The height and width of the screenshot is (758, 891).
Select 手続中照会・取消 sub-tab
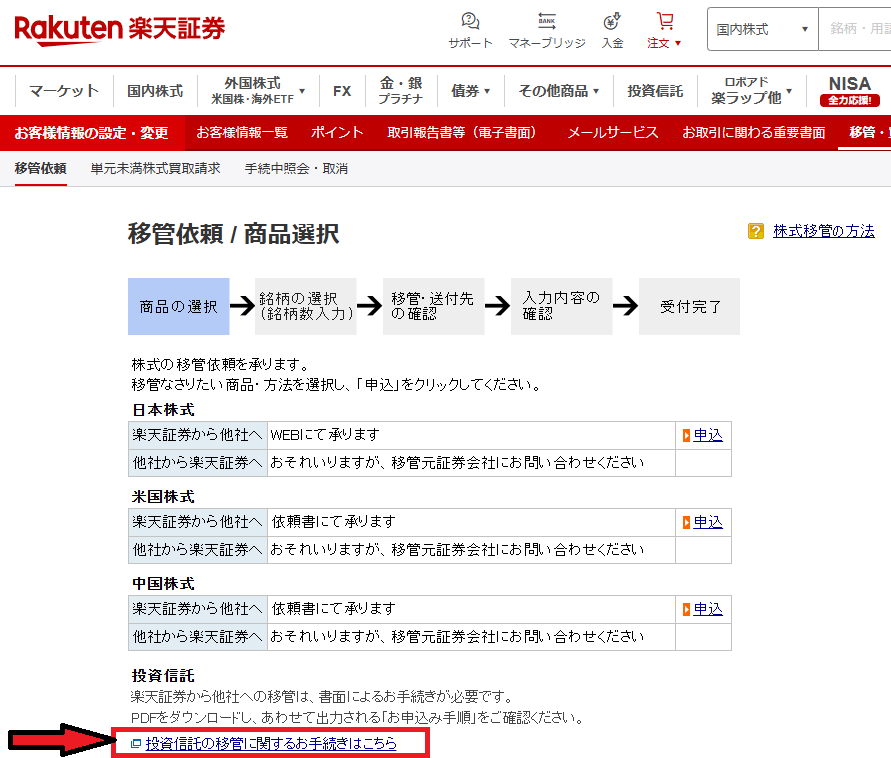(x=296, y=169)
